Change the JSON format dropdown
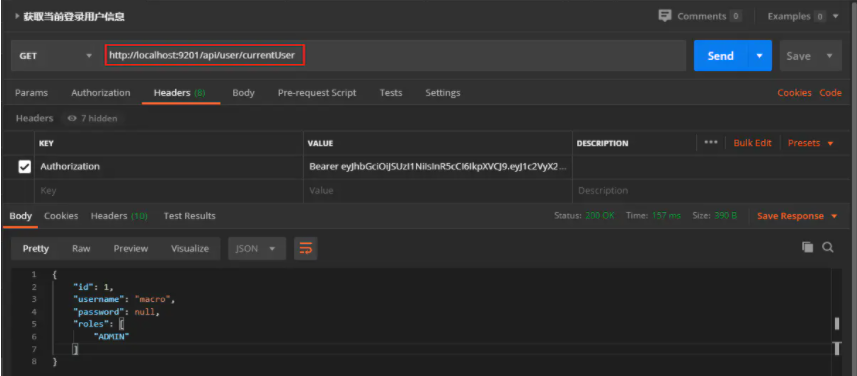This screenshot has height=376, width=857. click(257, 249)
